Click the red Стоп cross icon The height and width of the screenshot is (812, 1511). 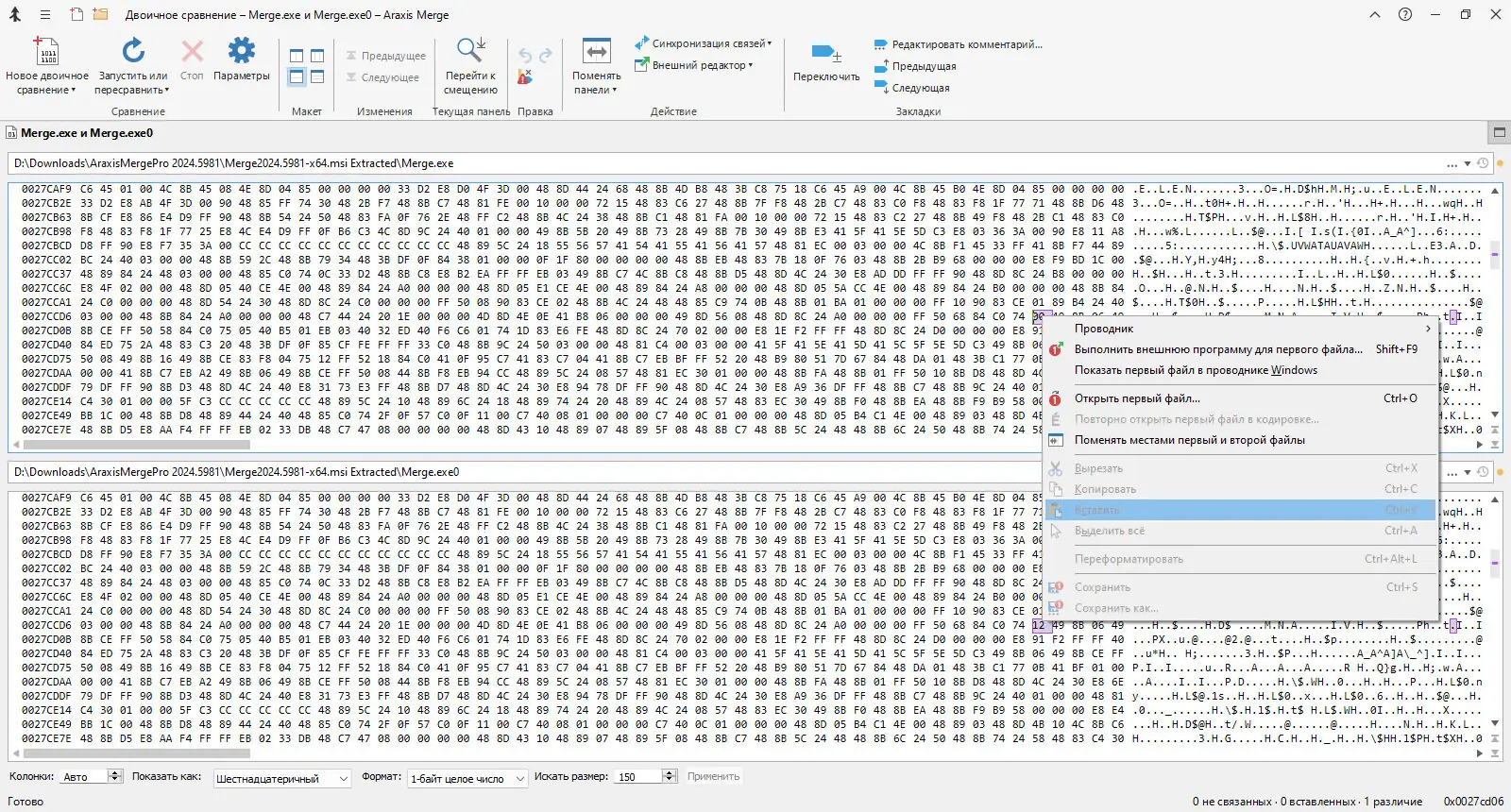coord(192,51)
